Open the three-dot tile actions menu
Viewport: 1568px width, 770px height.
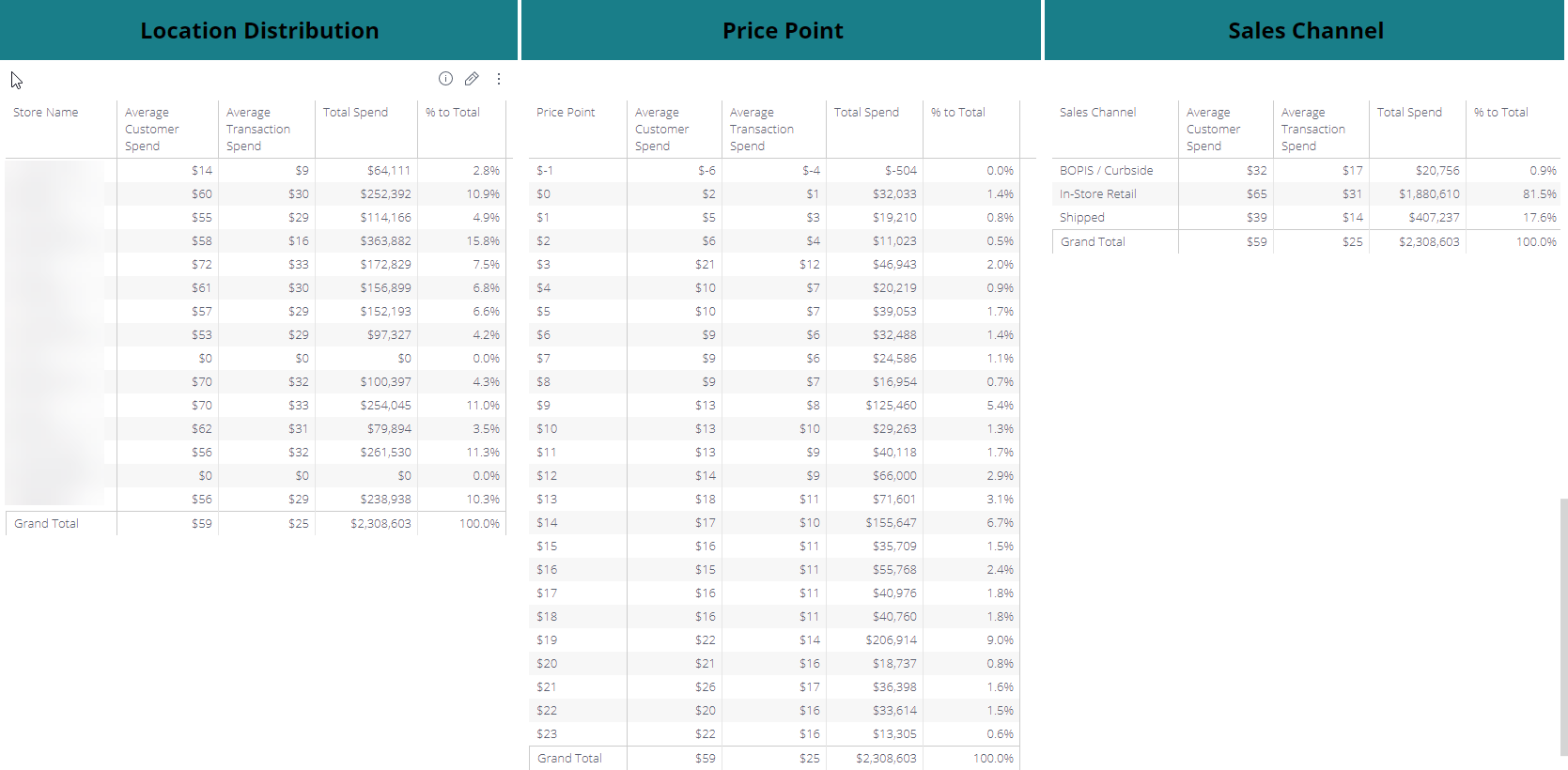pos(499,79)
